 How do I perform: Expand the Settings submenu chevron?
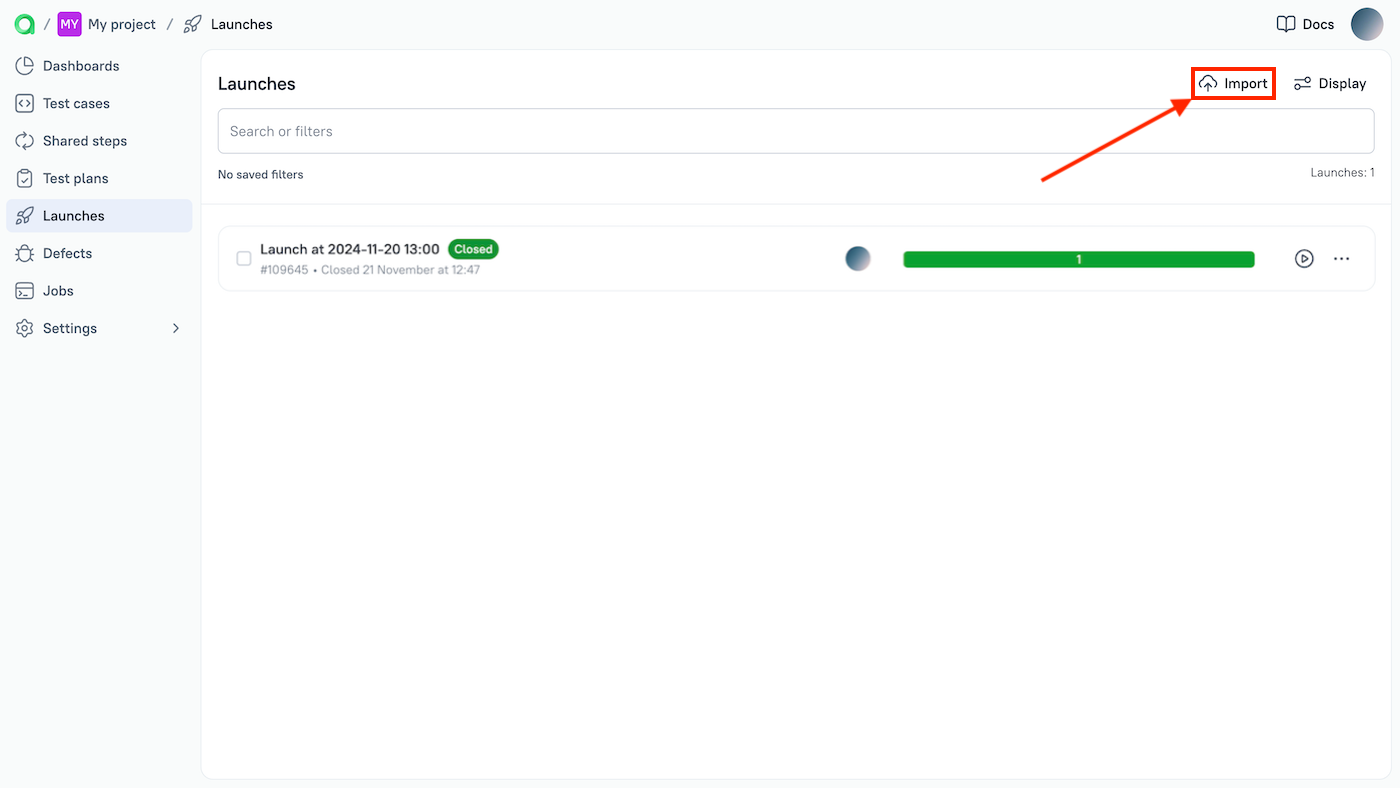pyautogui.click(x=176, y=327)
